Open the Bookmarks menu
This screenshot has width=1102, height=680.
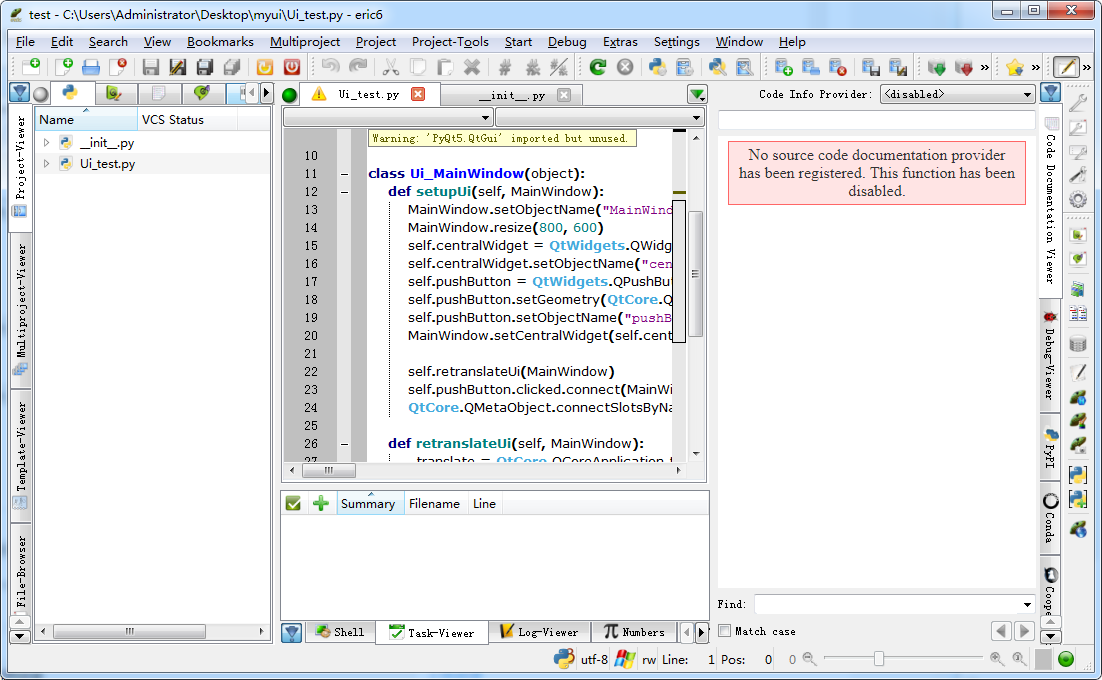(x=220, y=42)
